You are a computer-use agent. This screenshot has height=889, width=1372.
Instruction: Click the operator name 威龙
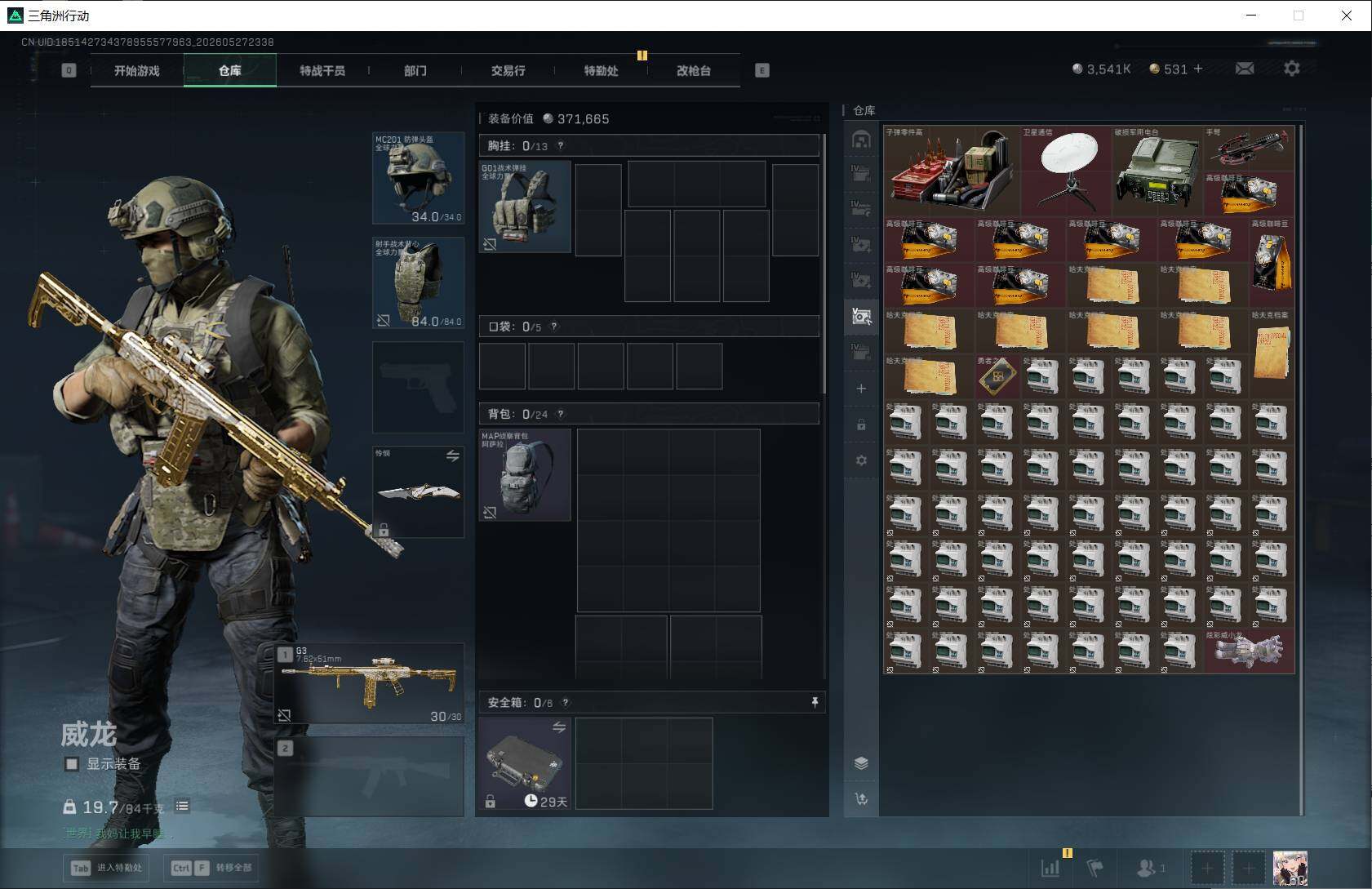point(88,735)
